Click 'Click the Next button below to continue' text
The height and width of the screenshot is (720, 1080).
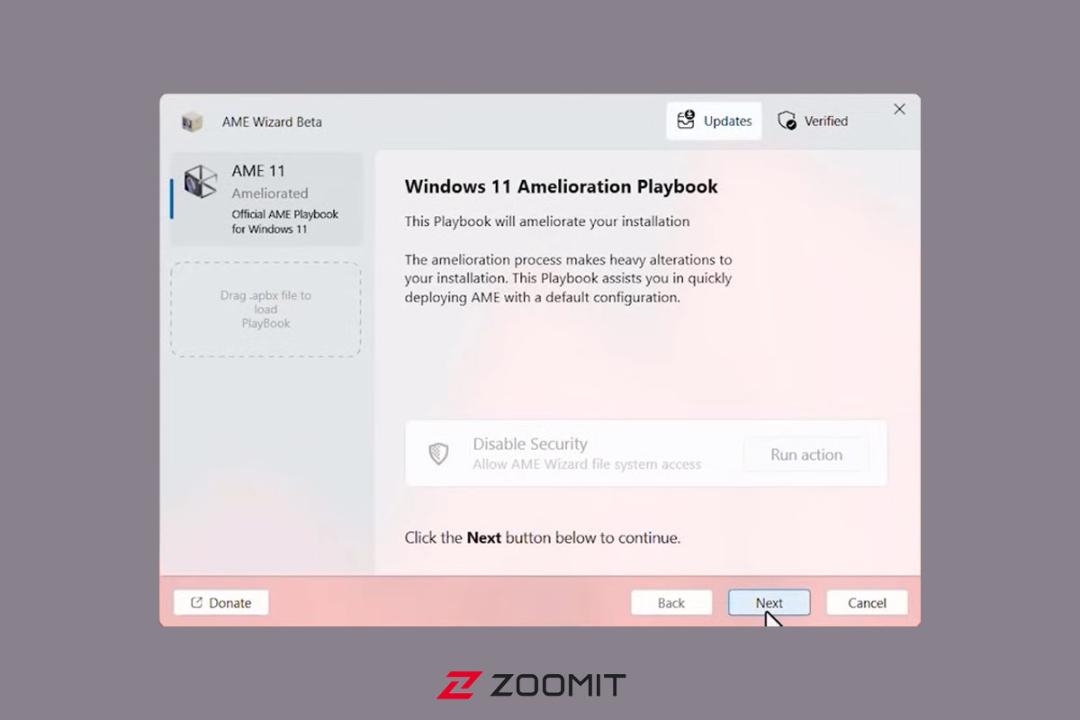click(542, 537)
